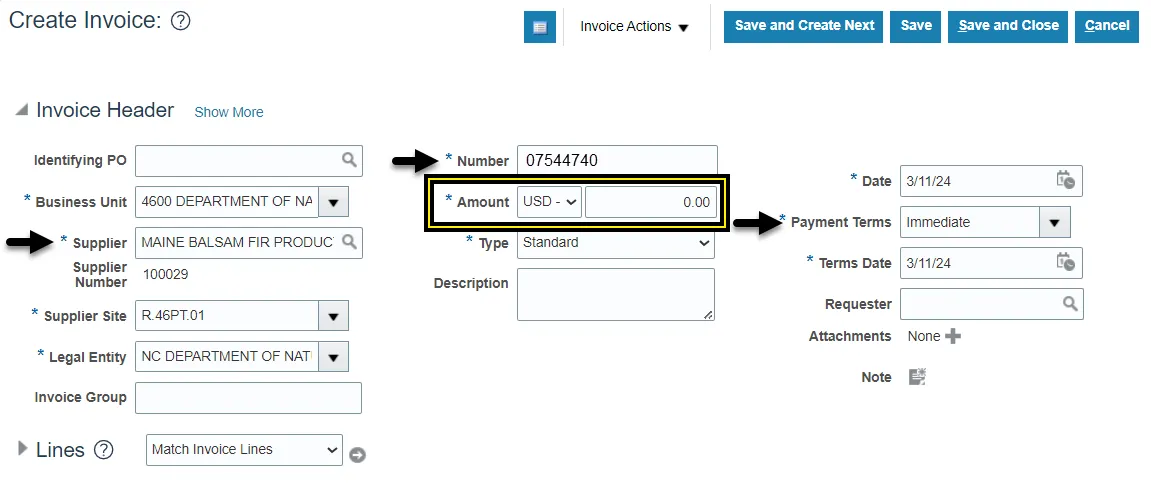Click the Requester search magnifier icon
1151x483 pixels.
[x=1069, y=304]
